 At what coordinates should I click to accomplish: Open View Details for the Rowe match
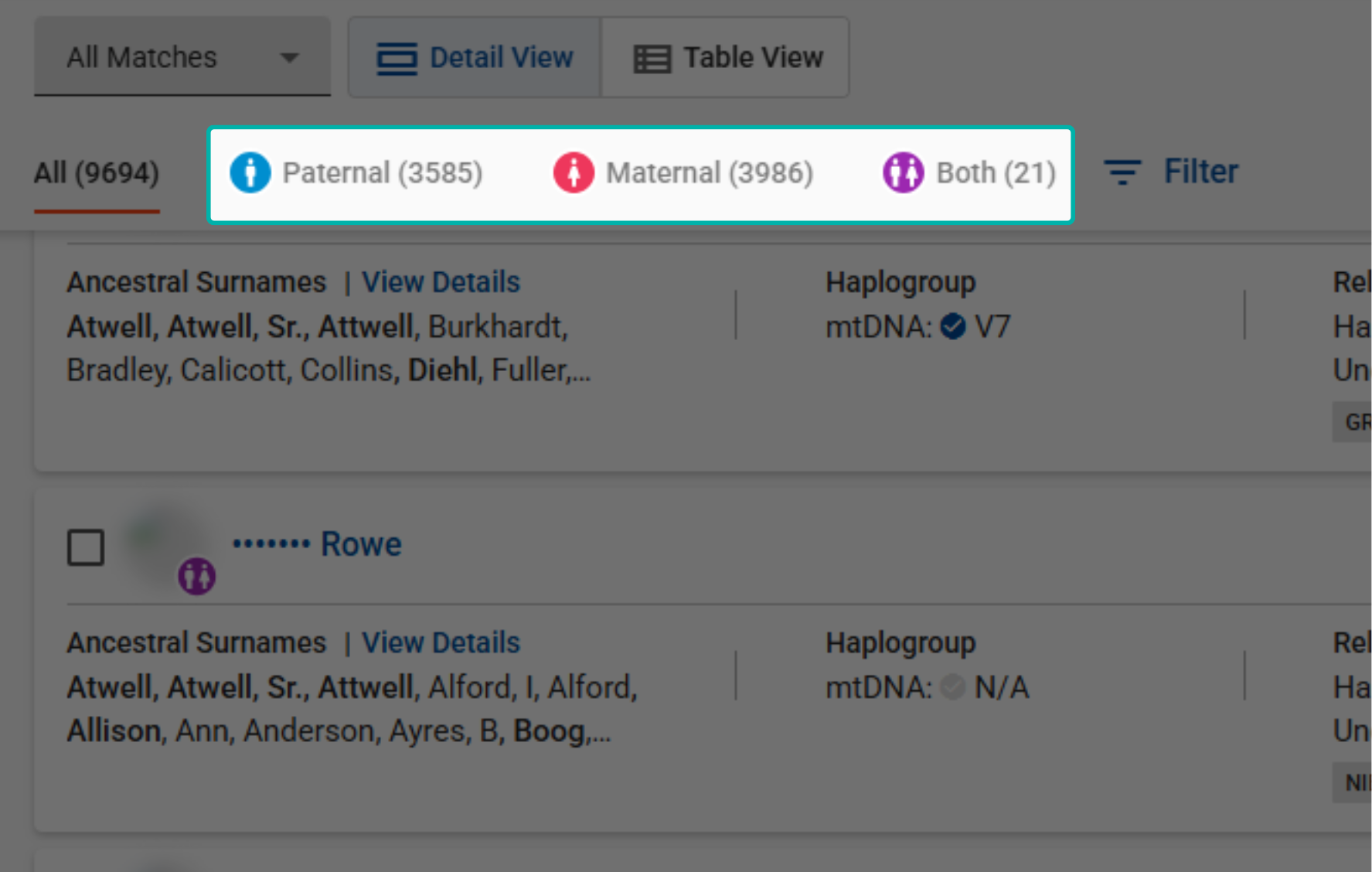(441, 642)
